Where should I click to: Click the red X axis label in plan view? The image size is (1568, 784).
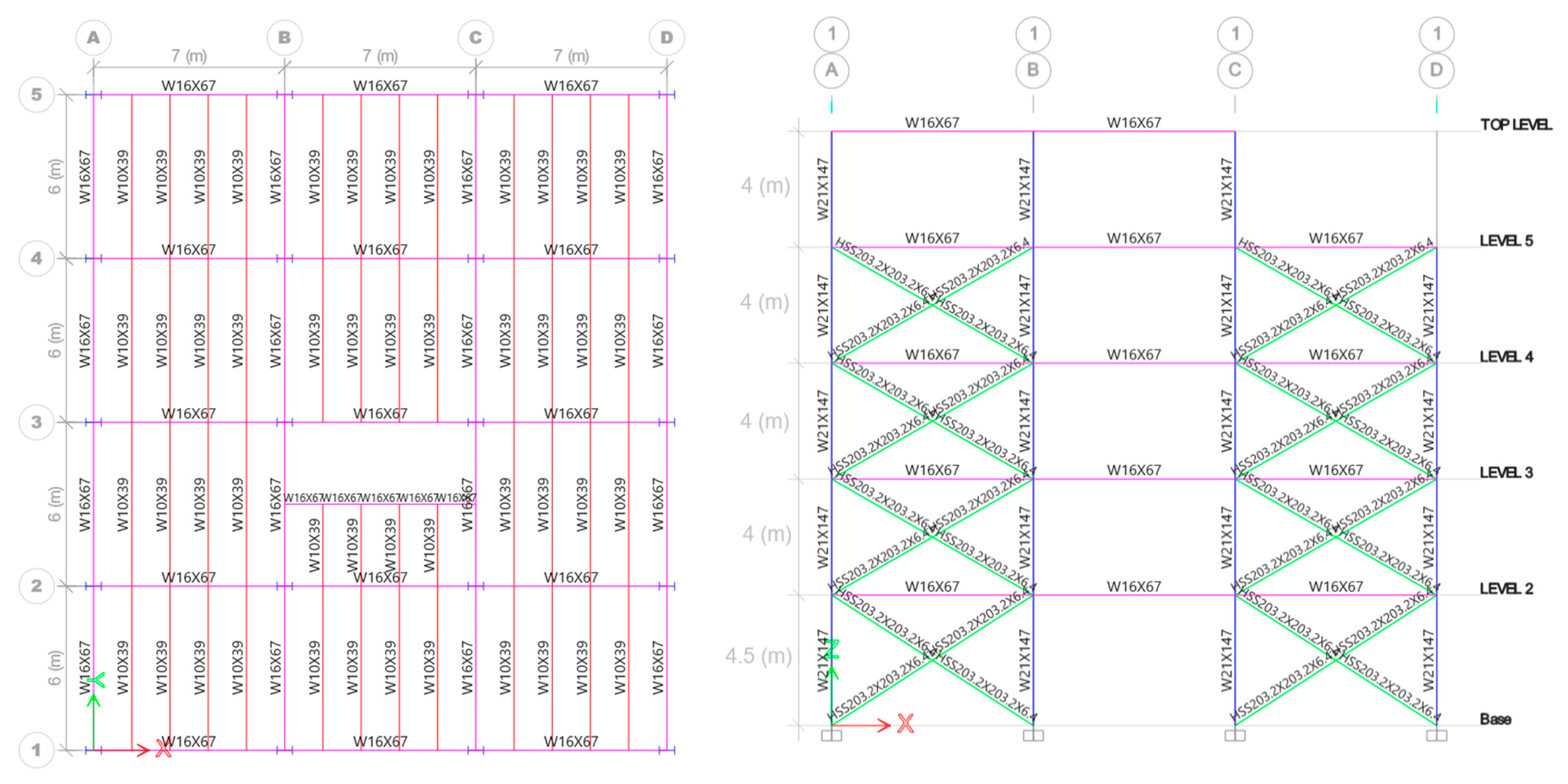163,749
